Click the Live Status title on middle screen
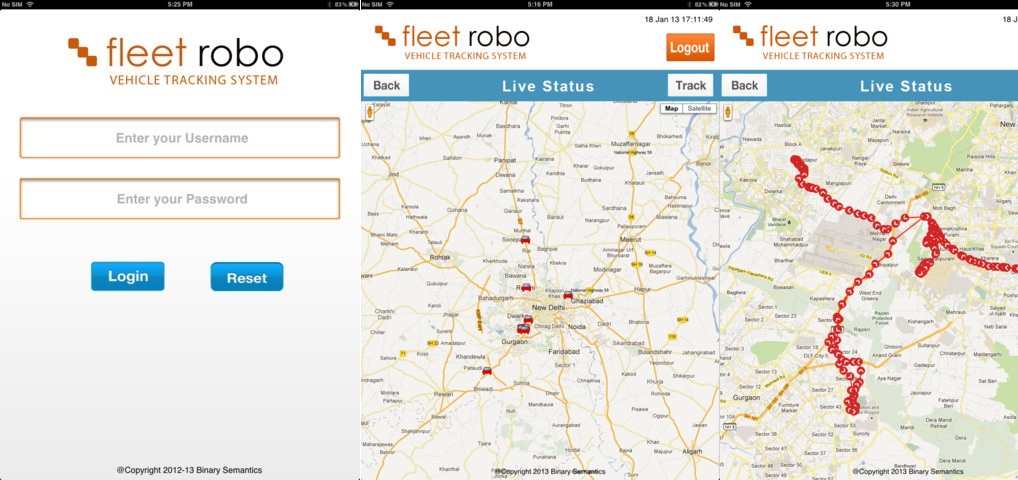The image size is (1018, 480). 548,86
